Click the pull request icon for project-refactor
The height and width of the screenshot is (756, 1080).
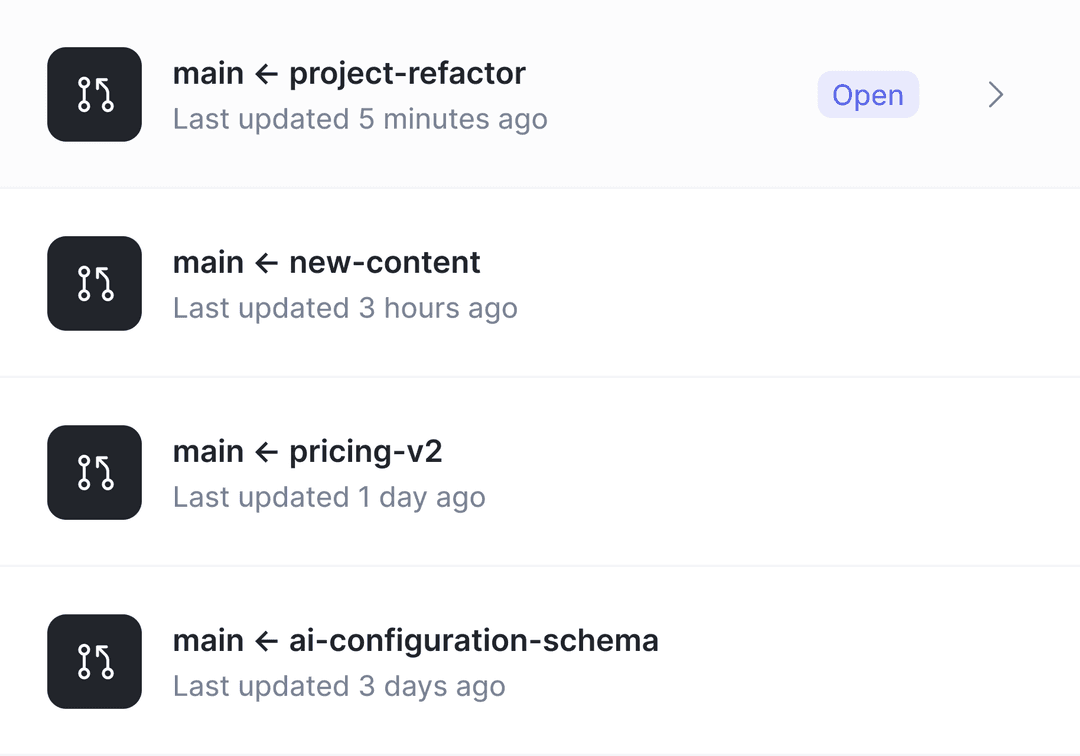[94, 94]
